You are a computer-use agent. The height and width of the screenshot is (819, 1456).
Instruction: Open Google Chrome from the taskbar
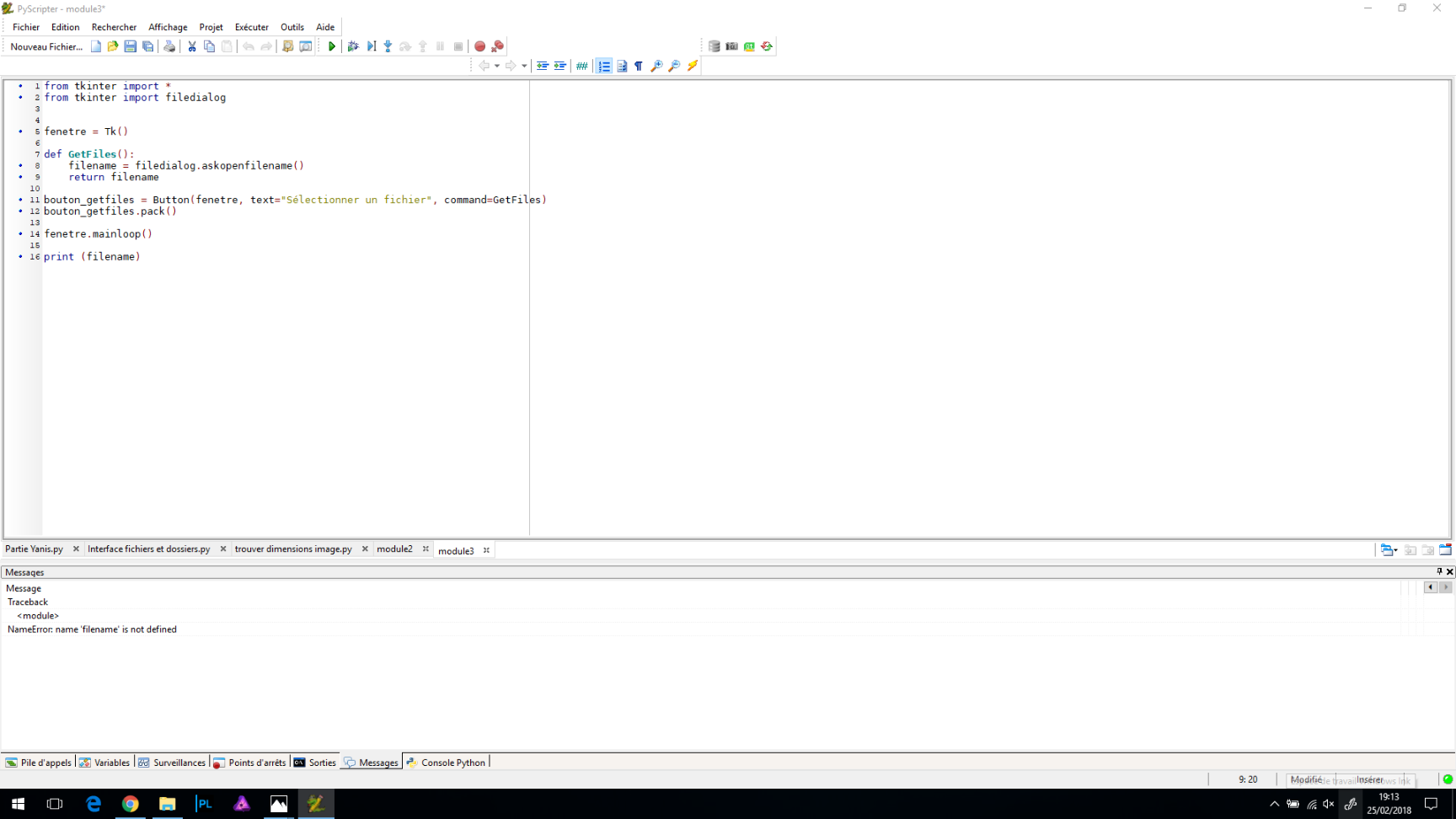(131, 804)
